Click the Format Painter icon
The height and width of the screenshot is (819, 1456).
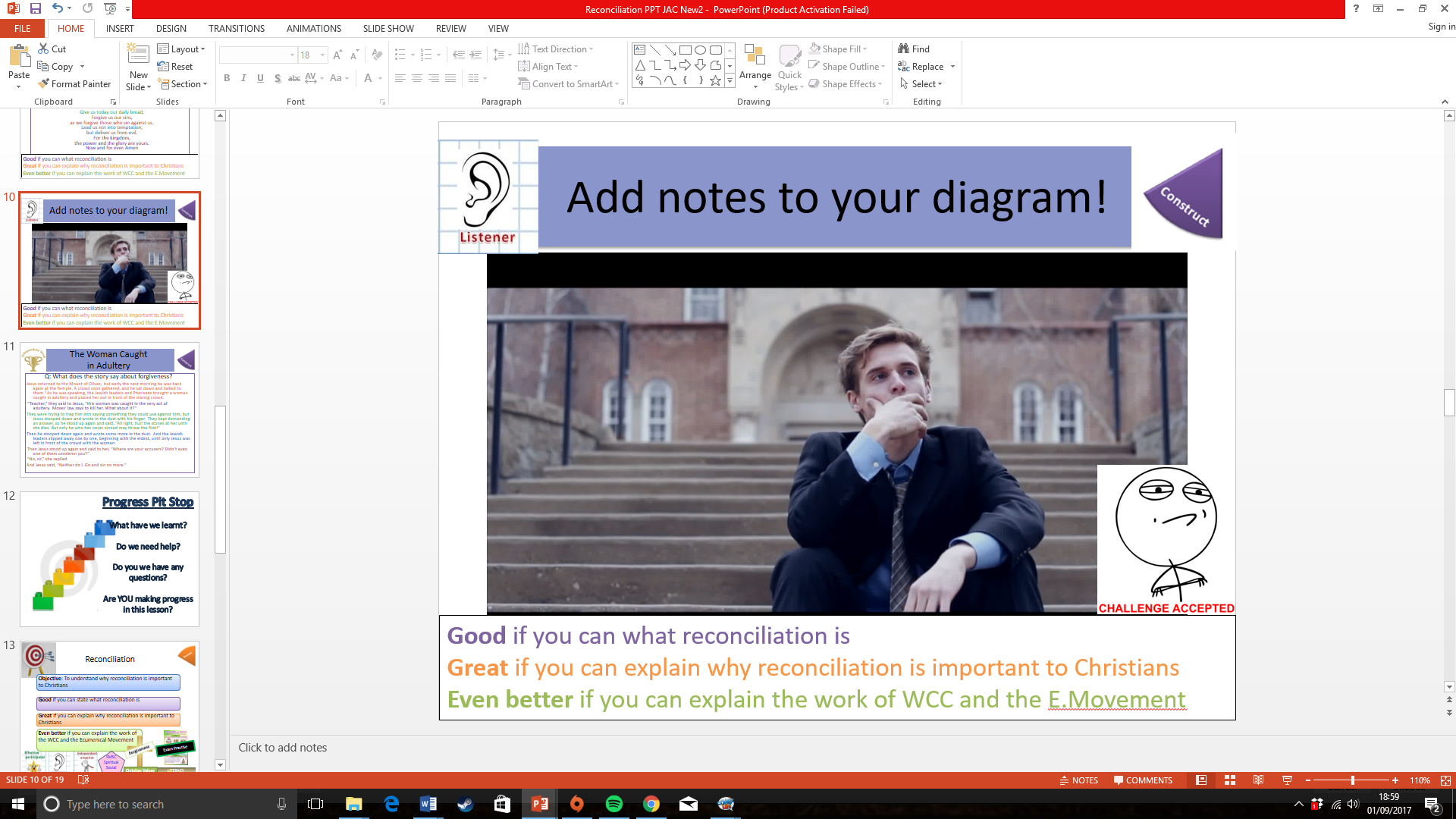[x=44, y=84]
